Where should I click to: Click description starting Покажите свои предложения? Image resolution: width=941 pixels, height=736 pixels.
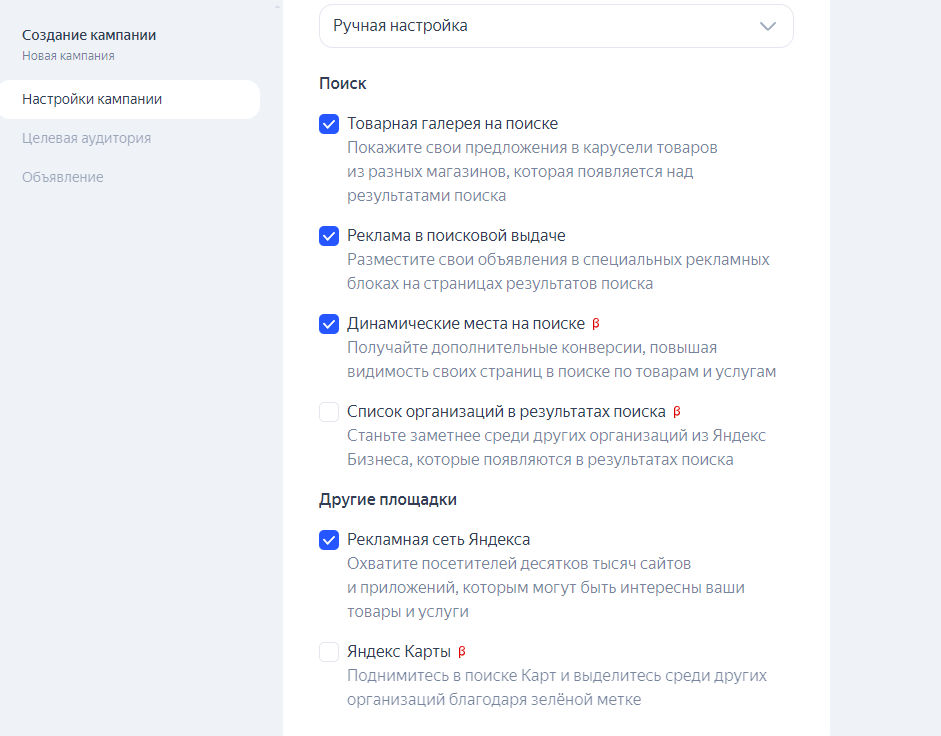tap(532, 172)
